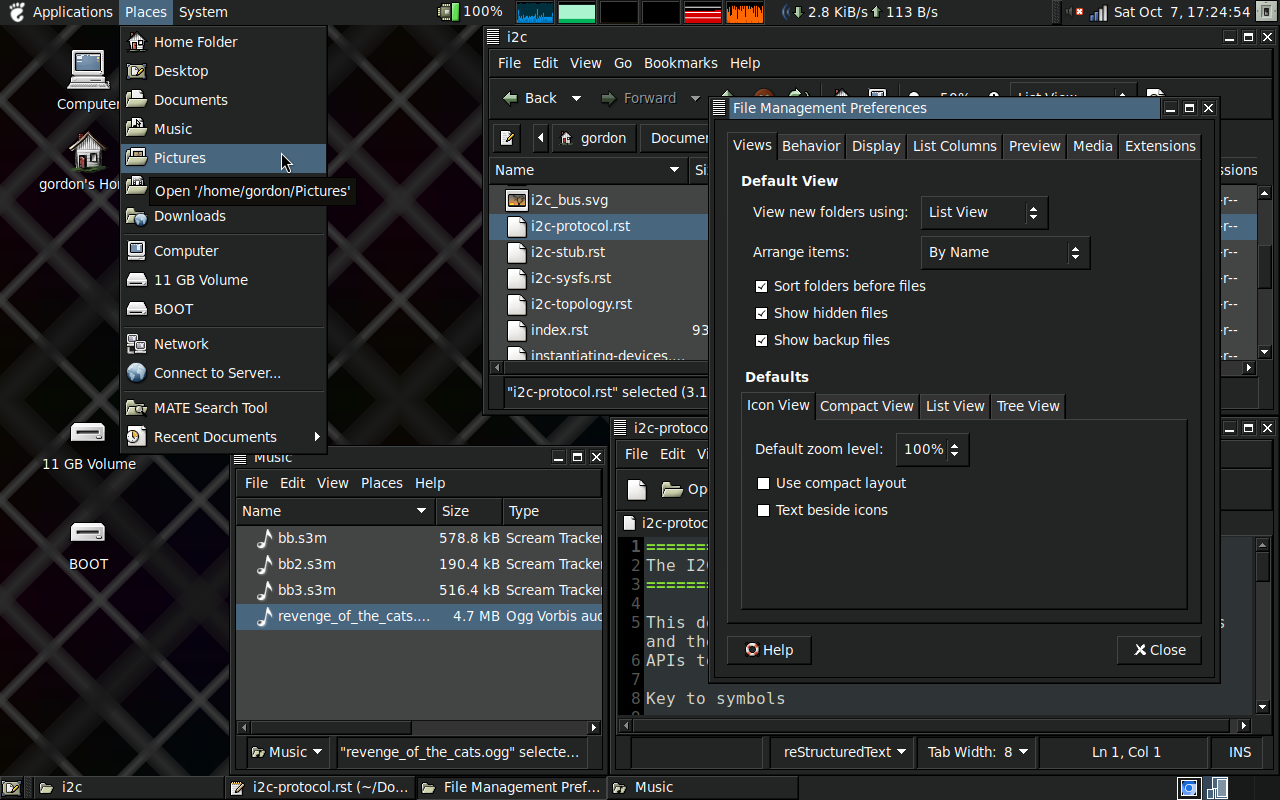Open the Applications menu in top panel
The height and width of the screenshot is (800, 1280).
[72, 12]
